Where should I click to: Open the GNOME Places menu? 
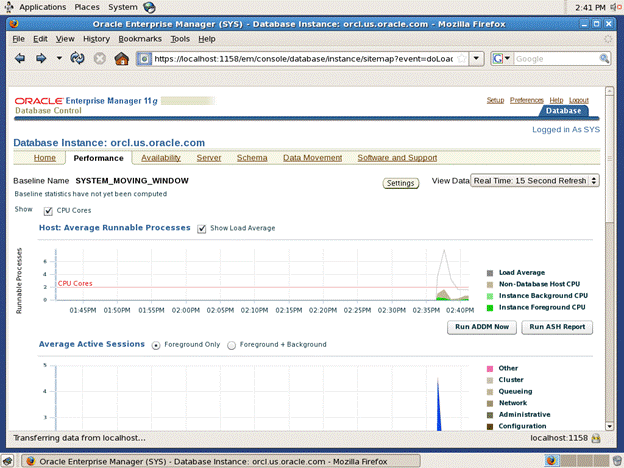coord(87,7)
